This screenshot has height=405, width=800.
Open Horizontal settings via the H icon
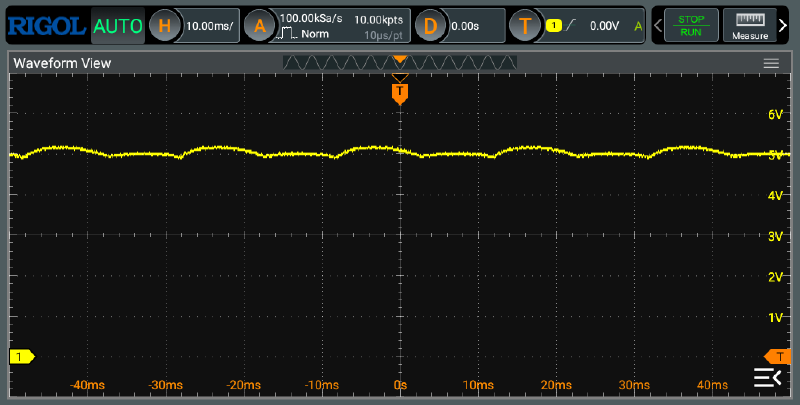tap(164, 26)
